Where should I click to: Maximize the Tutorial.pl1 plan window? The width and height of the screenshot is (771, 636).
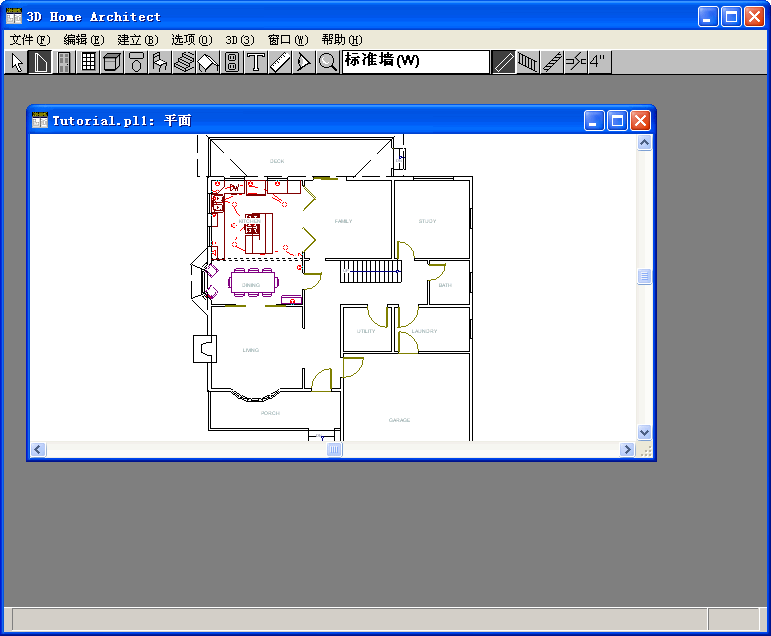click(618, 121)
